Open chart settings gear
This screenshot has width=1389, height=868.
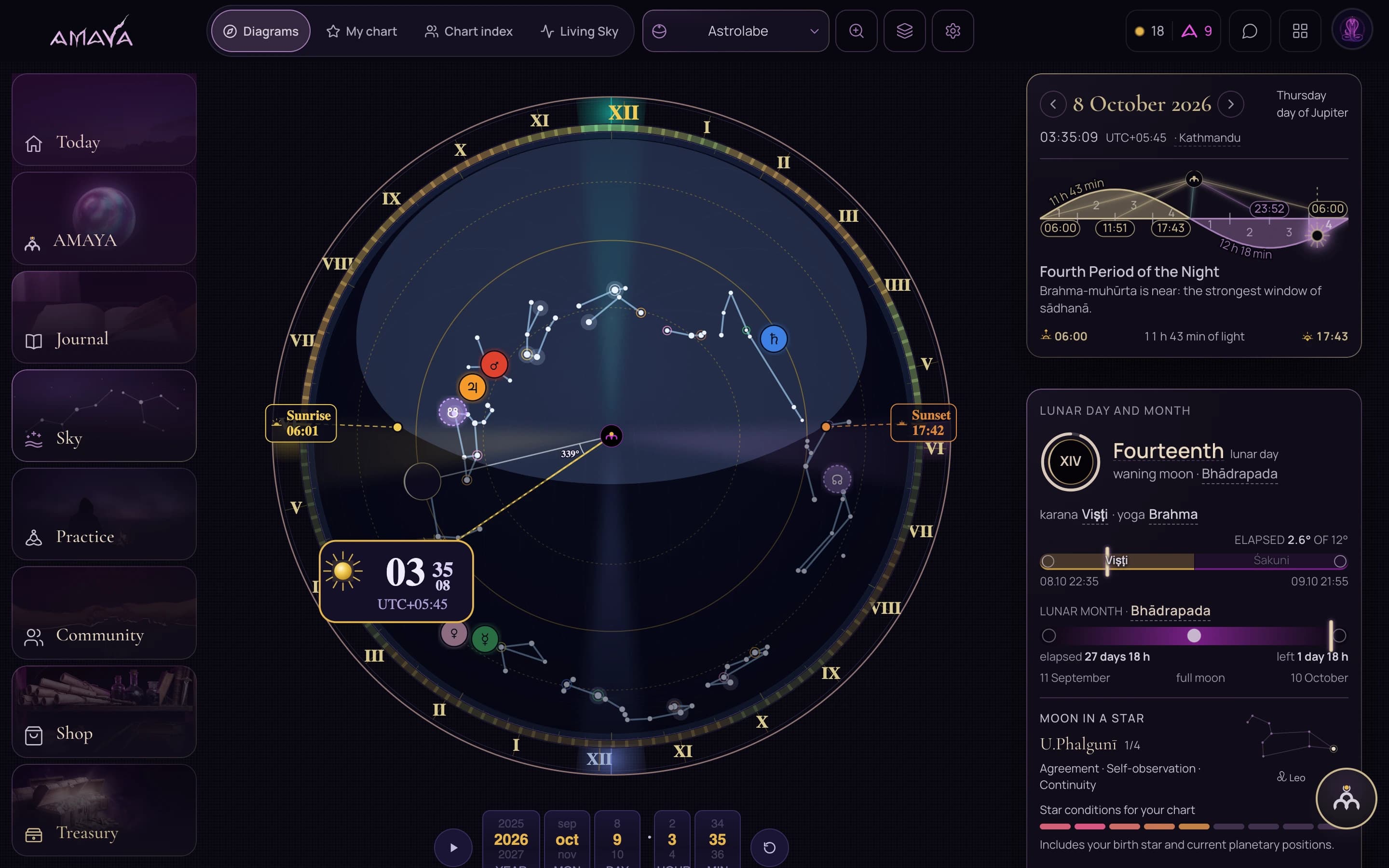pos(952,31)
